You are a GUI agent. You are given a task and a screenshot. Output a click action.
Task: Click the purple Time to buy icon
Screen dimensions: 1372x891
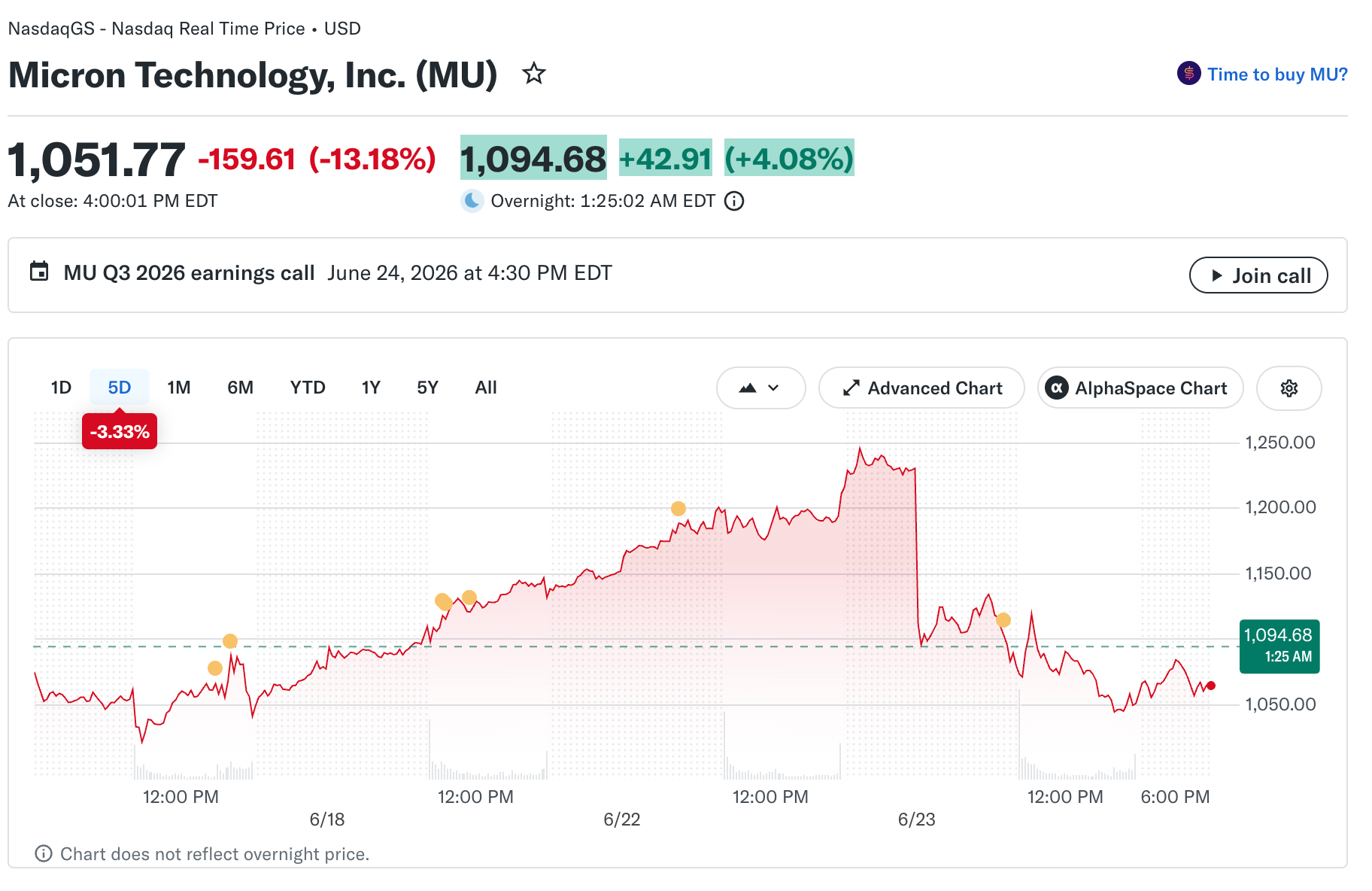point(1189,74)
